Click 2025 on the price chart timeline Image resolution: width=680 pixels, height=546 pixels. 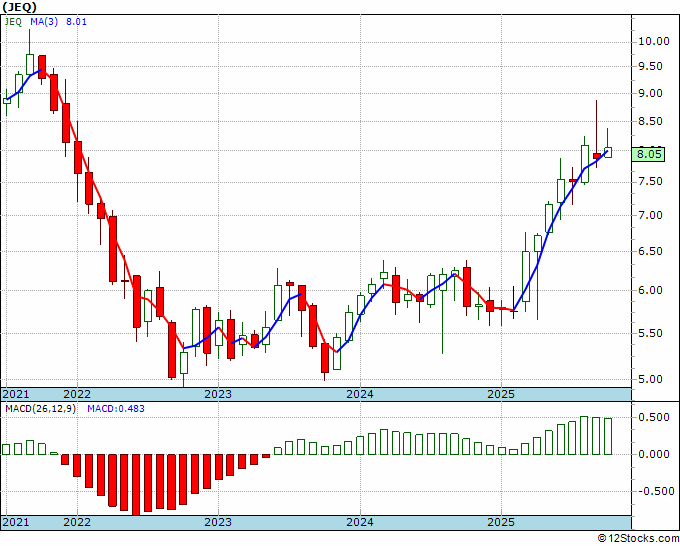coord(501,394)
